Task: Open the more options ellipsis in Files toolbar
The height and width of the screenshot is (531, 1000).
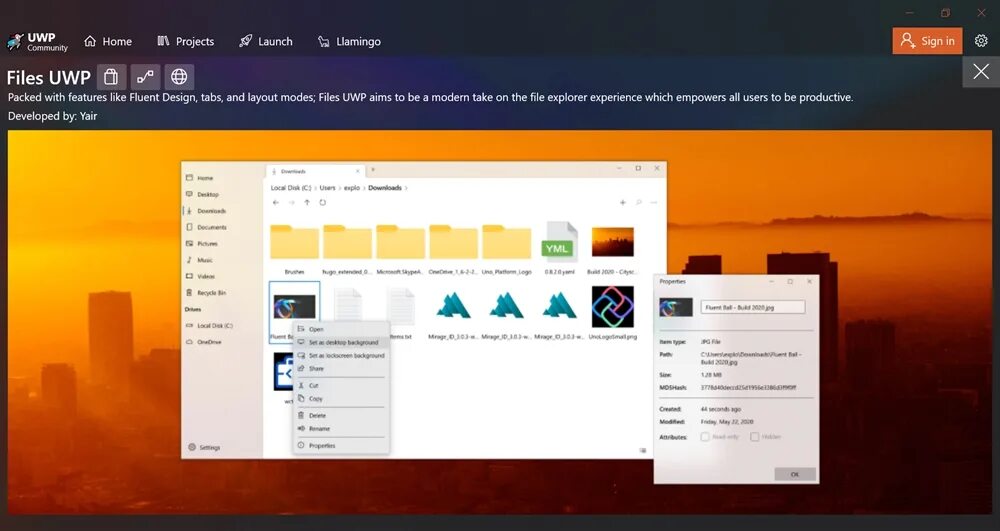Action: tap(654, 203)
